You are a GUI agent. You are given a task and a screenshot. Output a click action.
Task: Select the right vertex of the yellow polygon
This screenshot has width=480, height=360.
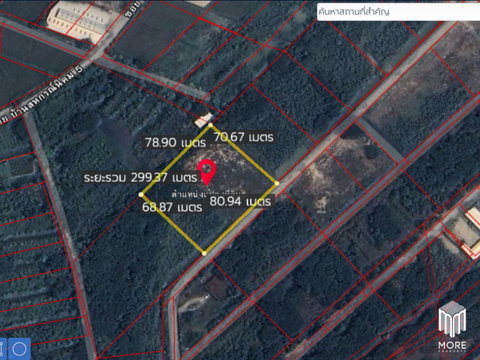tap(277, 183)
